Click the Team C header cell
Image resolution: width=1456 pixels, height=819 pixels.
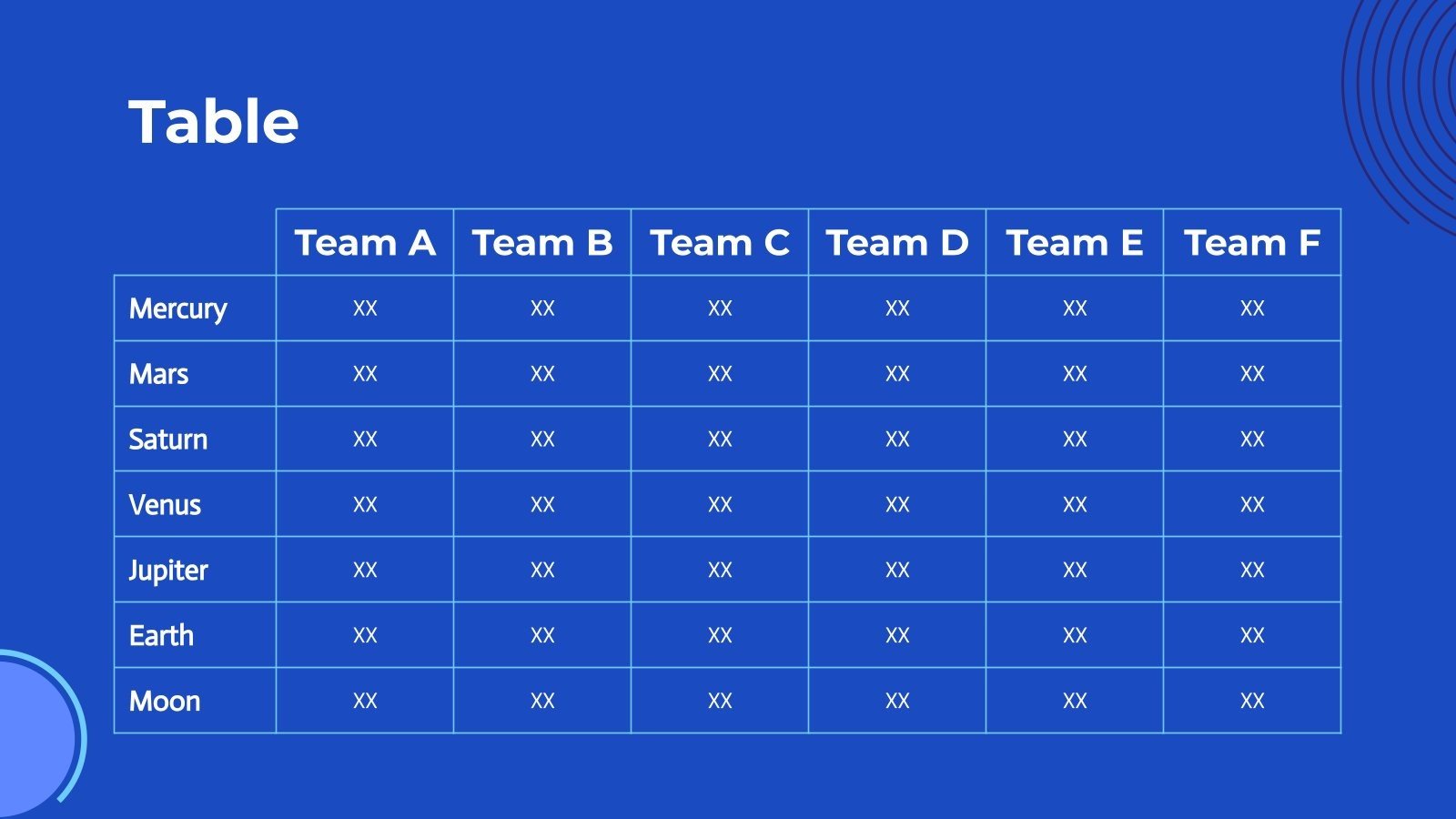[x=720, y=243]
